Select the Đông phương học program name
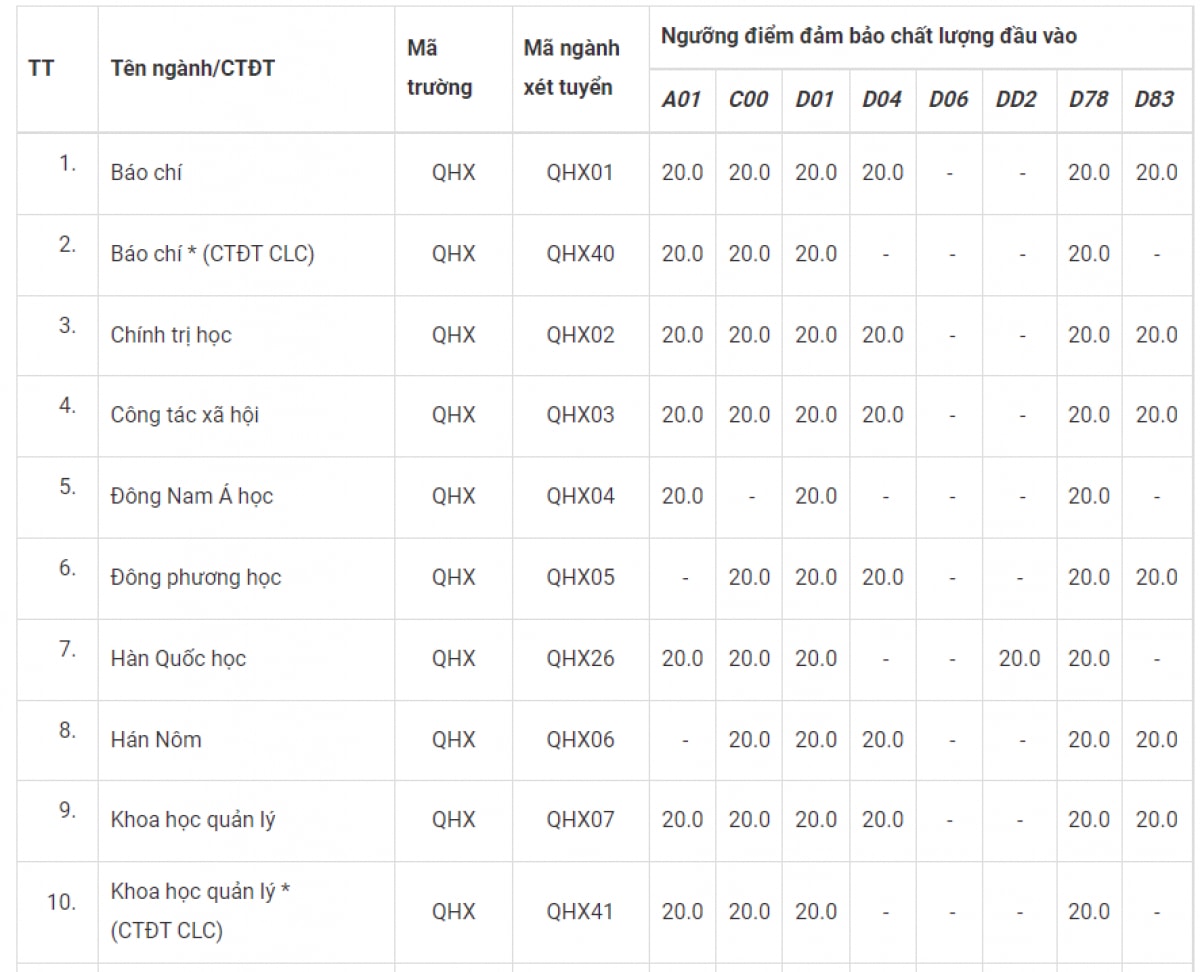Viewport: 1200px width, 972px height. 195,578
